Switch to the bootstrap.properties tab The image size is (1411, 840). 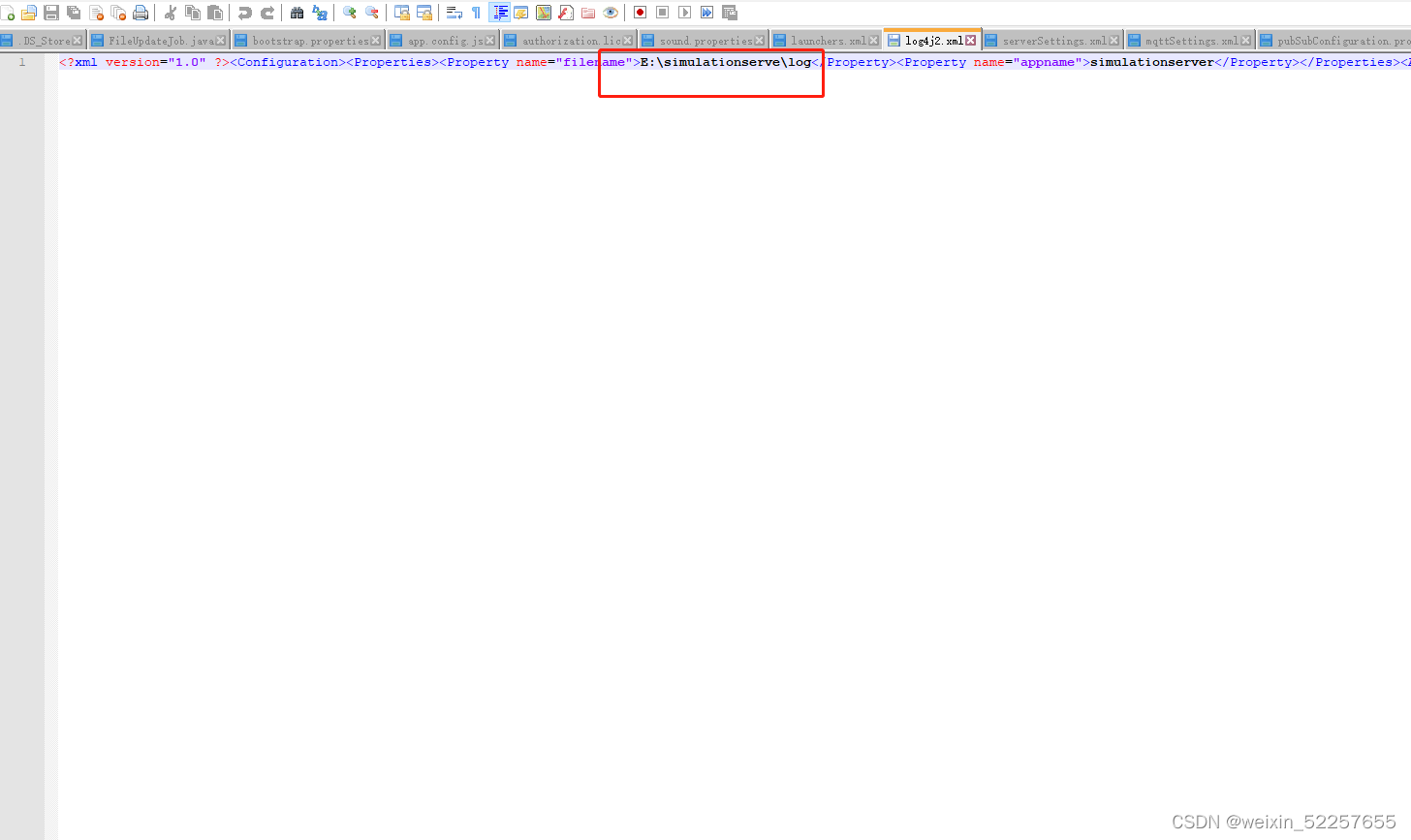click(x=308, y=41)
